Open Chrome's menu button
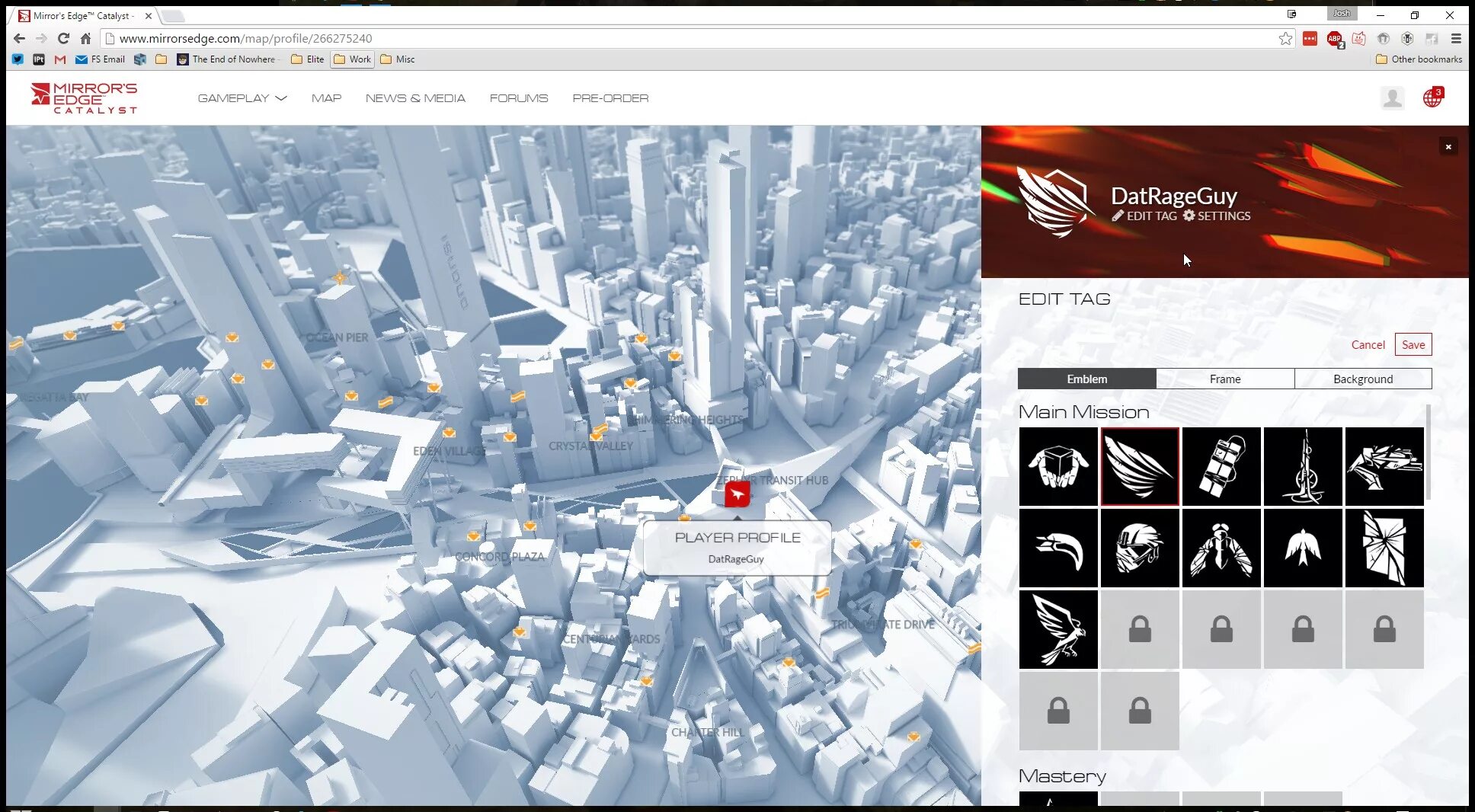The width and height of the screenshot is (1475, 812). click(x=1455, y=38)
